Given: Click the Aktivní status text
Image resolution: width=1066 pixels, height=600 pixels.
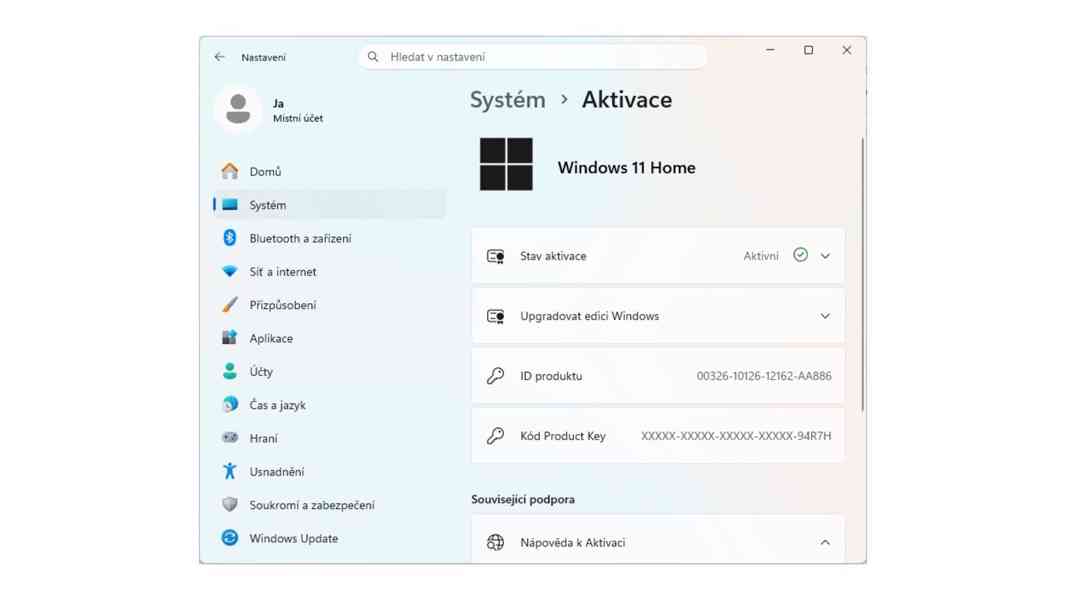Looking at the screenshot, I should (761, 256).
